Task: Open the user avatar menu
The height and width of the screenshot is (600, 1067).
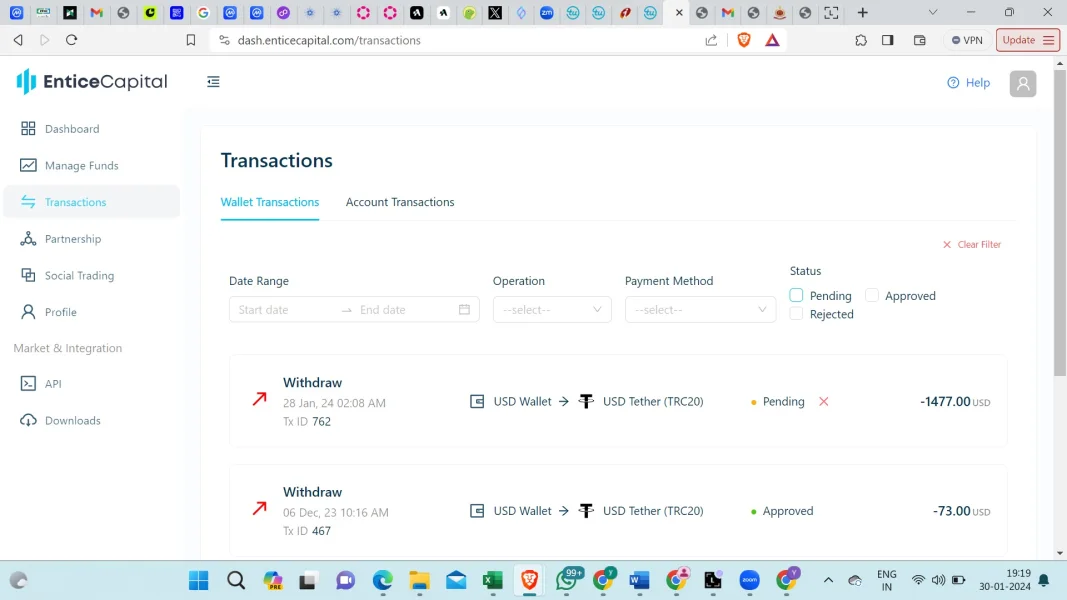Action: [x=1023, y=84]
